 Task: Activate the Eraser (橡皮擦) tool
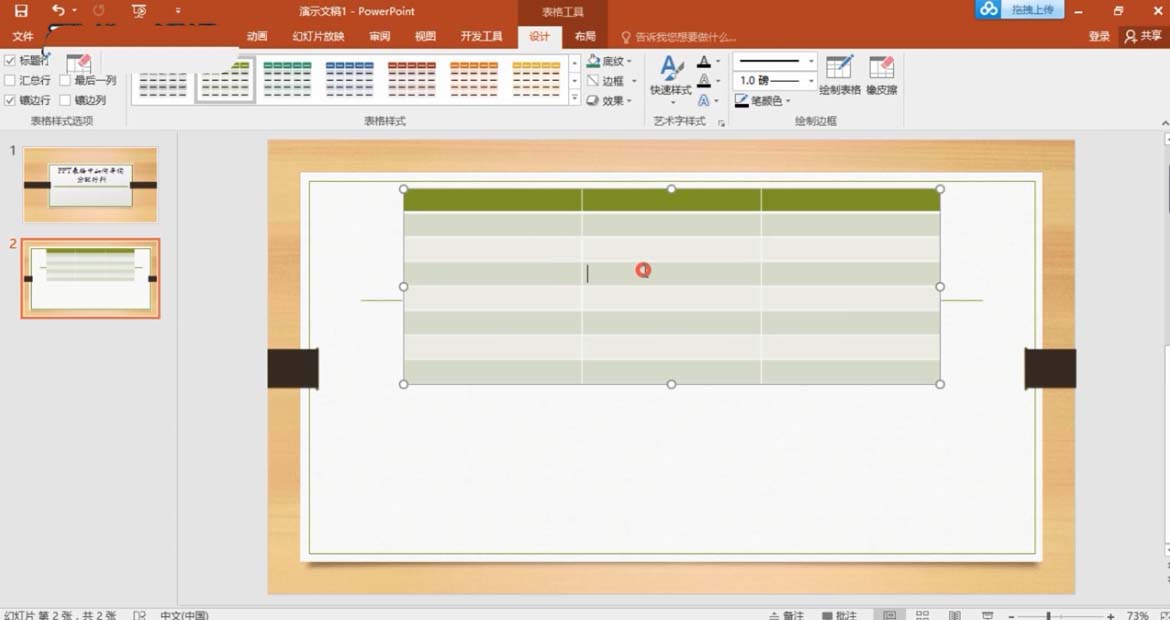point(881,75)
